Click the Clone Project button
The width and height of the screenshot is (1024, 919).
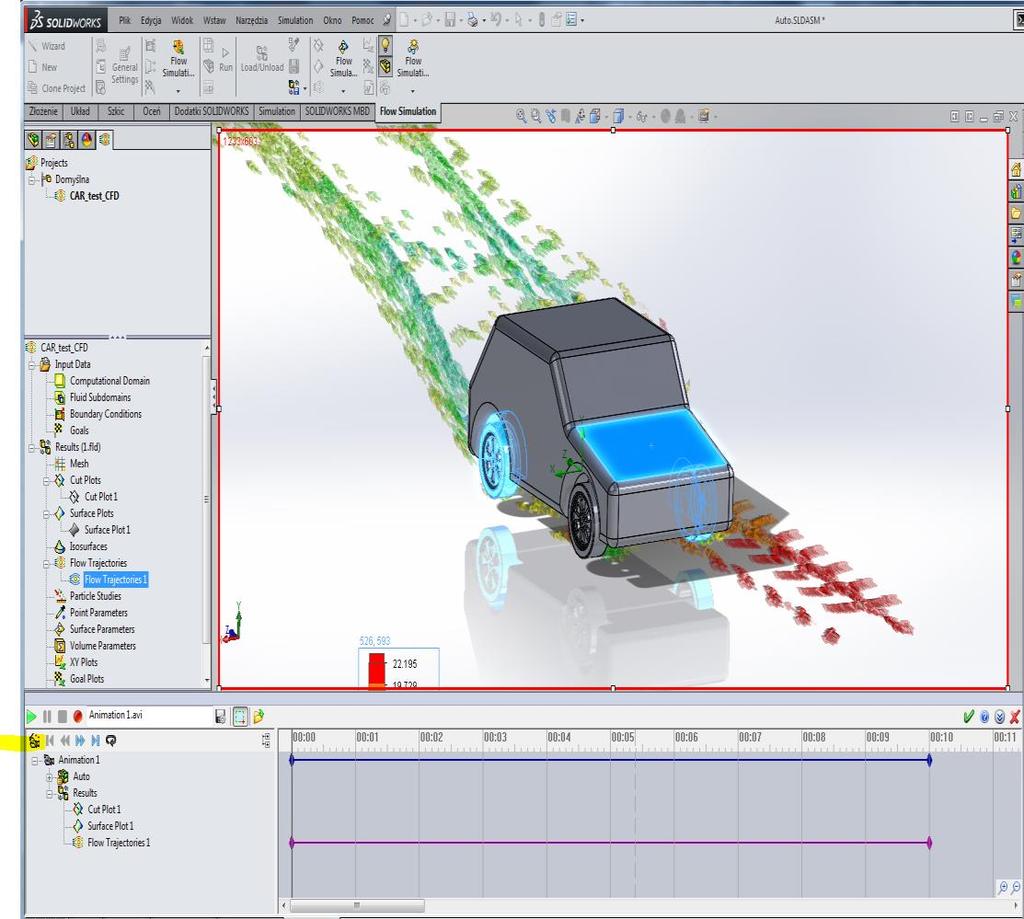click(56, 88)
